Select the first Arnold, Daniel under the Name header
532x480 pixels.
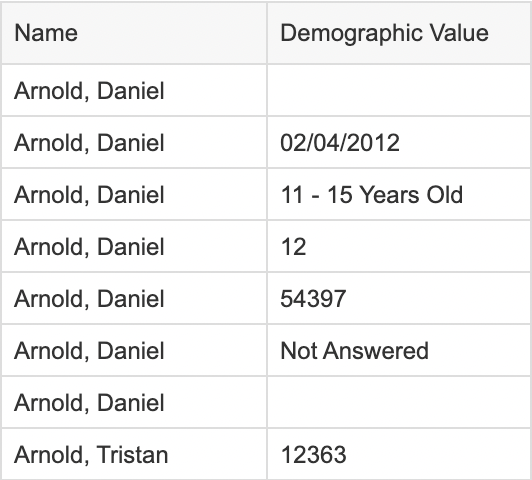[134, 90]
